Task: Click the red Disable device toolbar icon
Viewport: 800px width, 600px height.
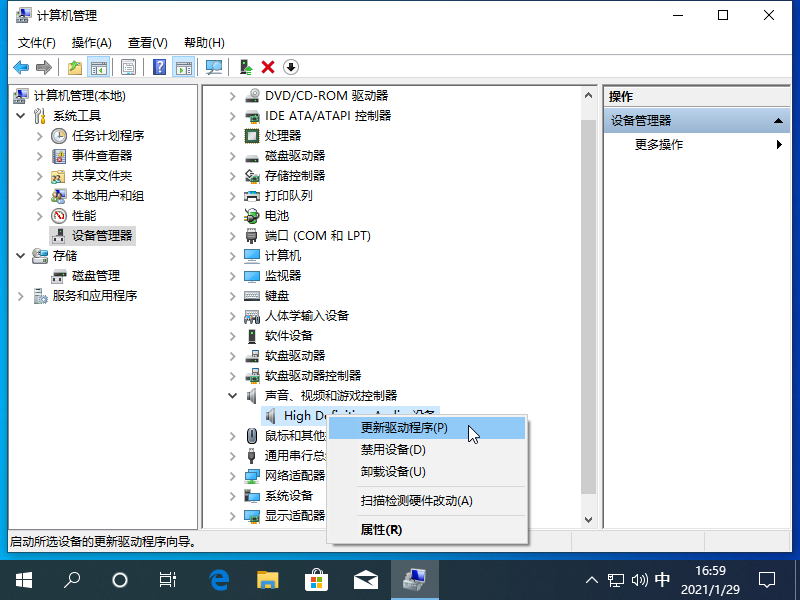Action: (x=267, y=66)
